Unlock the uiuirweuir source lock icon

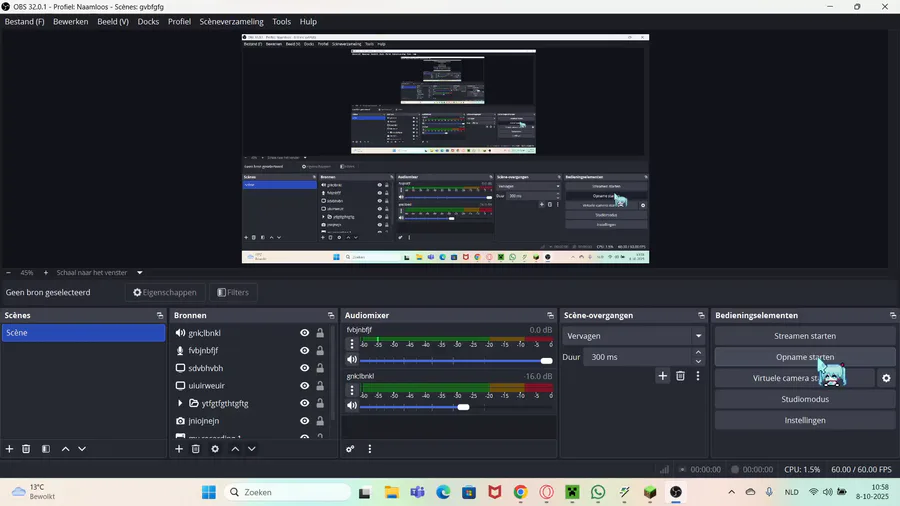(x=320, y=386)
